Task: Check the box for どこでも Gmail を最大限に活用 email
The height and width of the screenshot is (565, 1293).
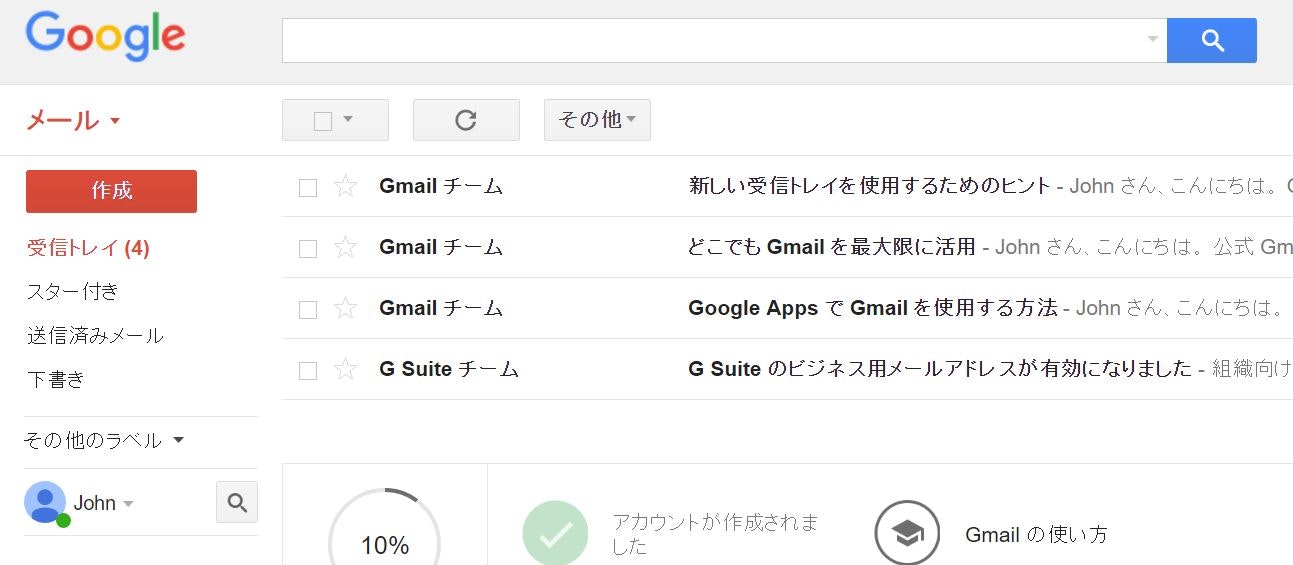Action: pos(308,248)
